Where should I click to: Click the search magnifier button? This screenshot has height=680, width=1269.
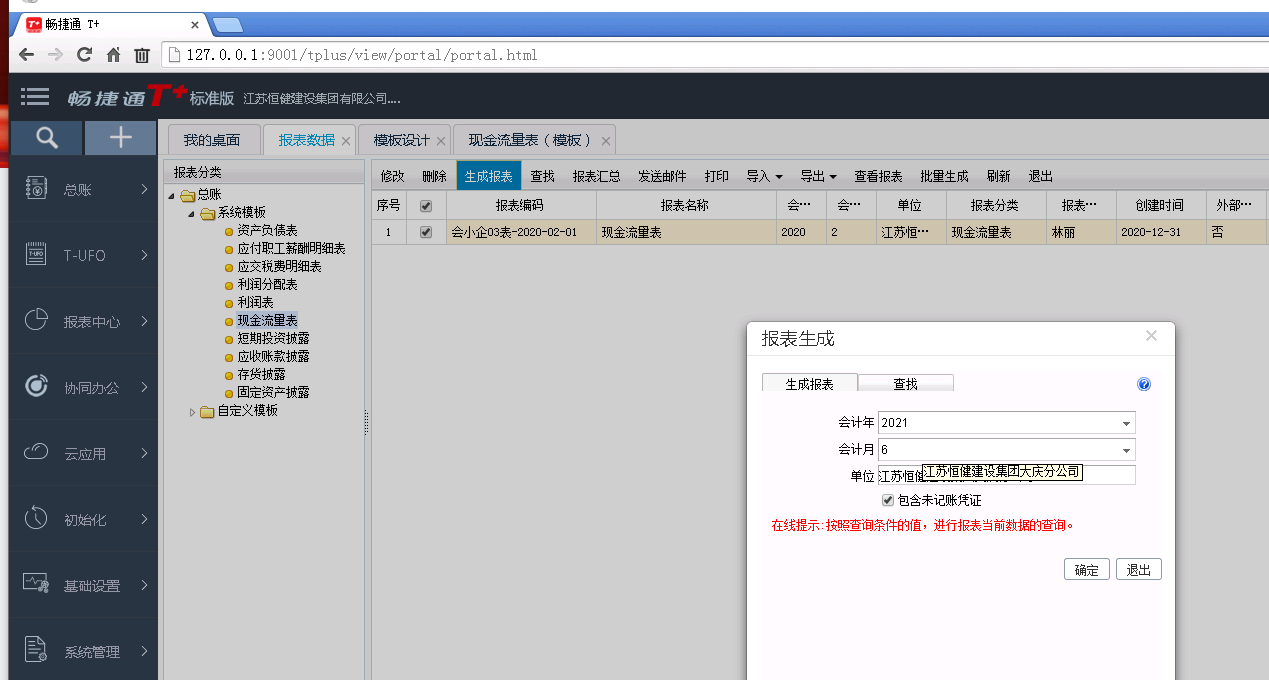tap(46, 138)
